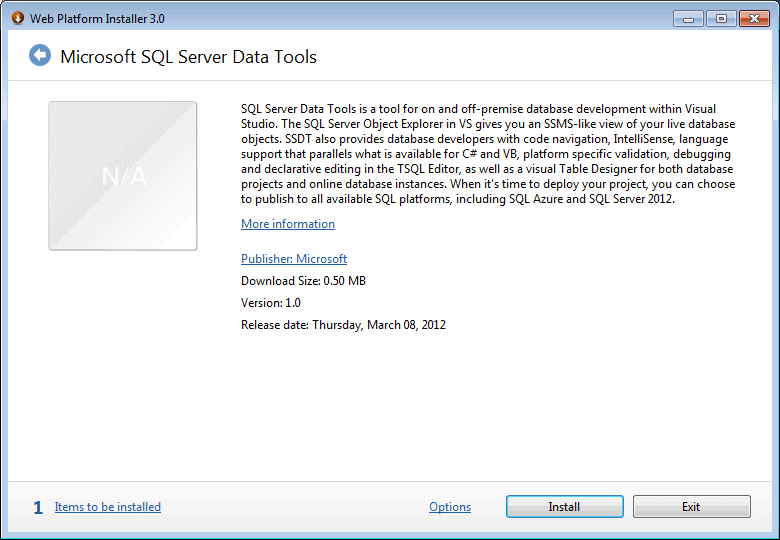Open the Items to be installed link
The height and width of the screenshot is (540, 780).
108,507
